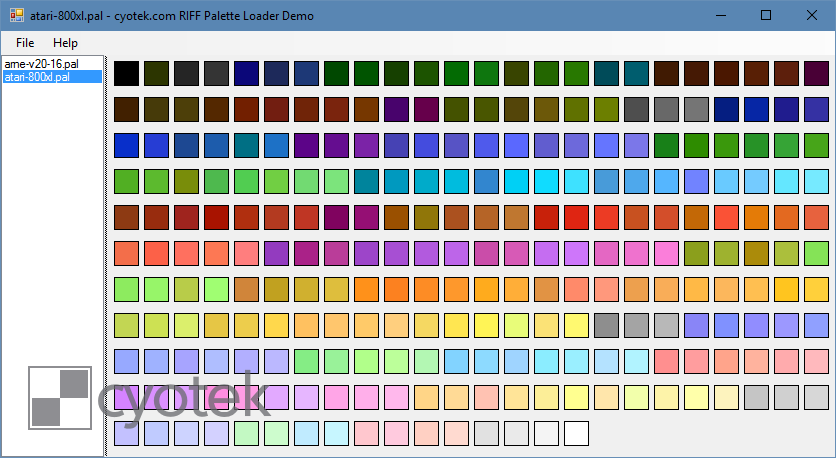
Task: Select ame-v20-16.pal in the palette list
Action: pos(42,64)
